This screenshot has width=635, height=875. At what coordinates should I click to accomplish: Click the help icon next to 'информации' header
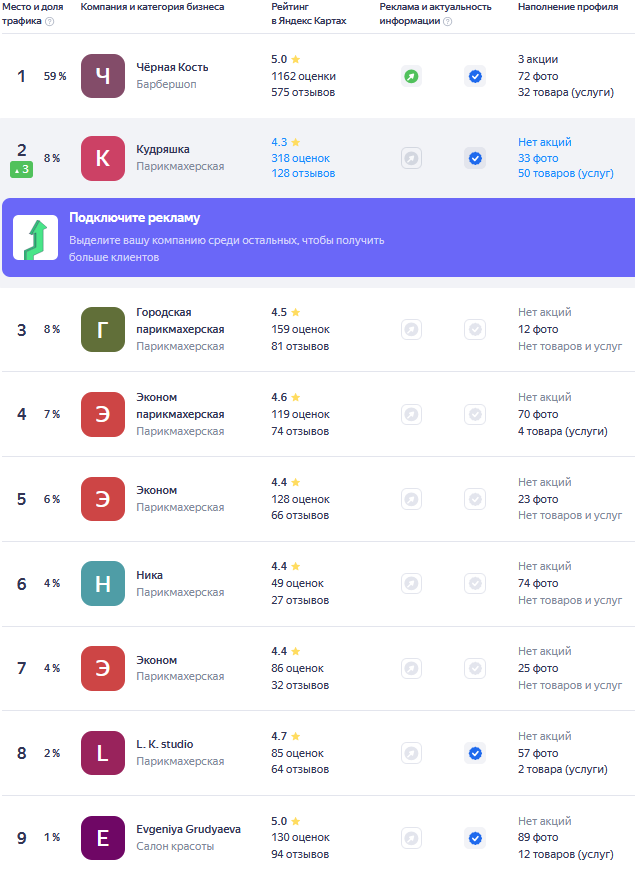[x=448, y=21]
